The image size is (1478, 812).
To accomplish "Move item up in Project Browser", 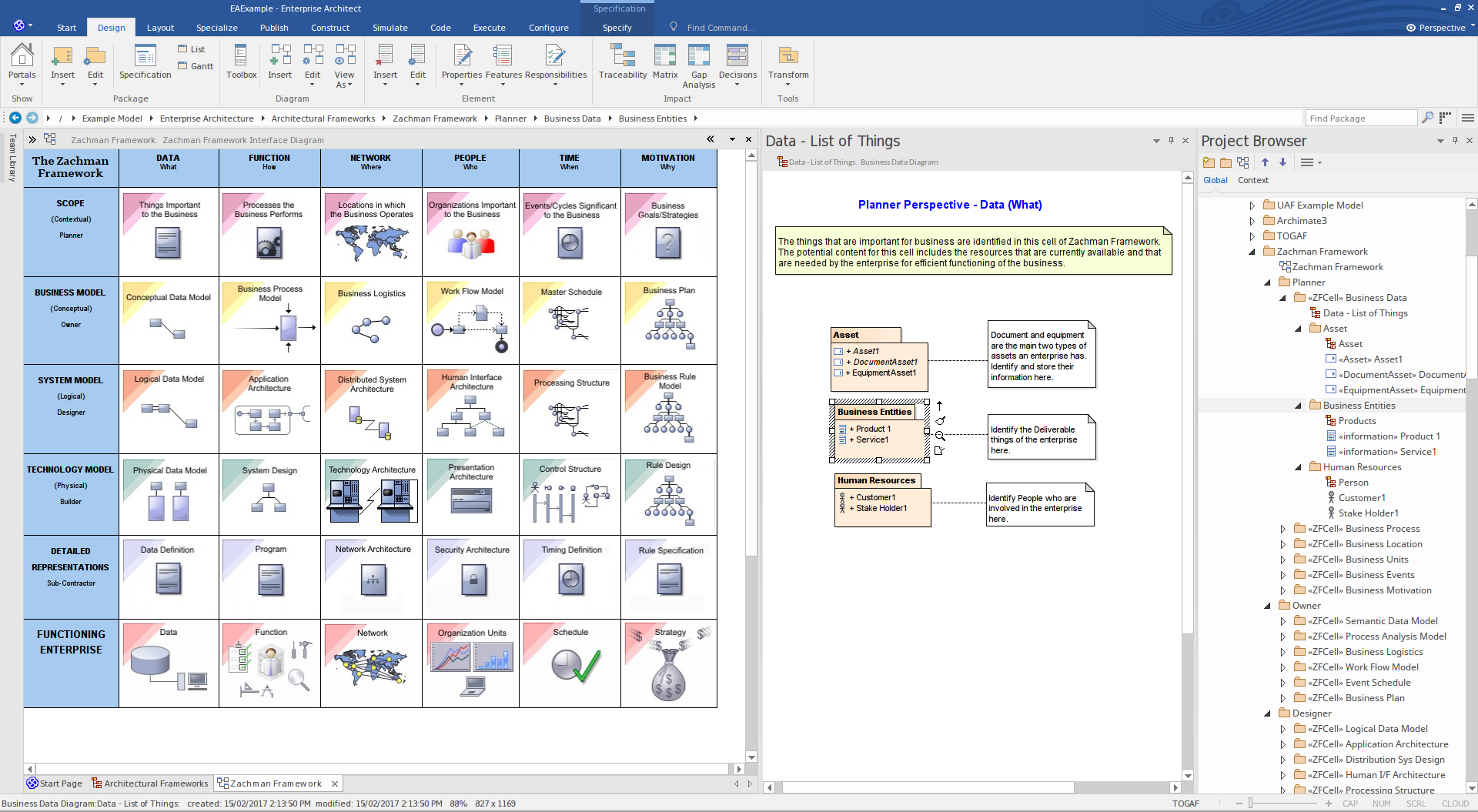I will coord(1265,162).
